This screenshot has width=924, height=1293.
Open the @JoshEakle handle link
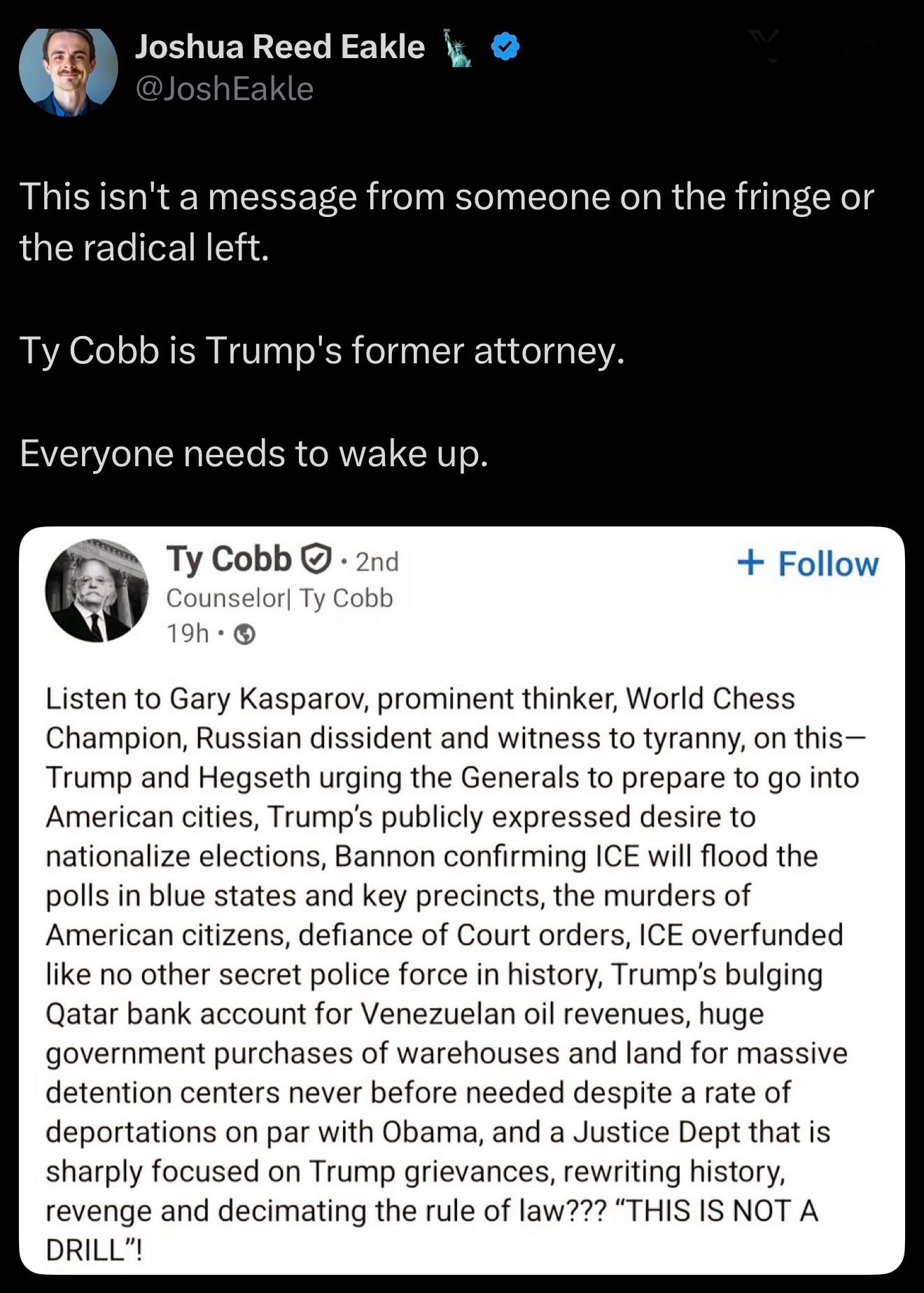pyautogui.click(x=224, y=89)
